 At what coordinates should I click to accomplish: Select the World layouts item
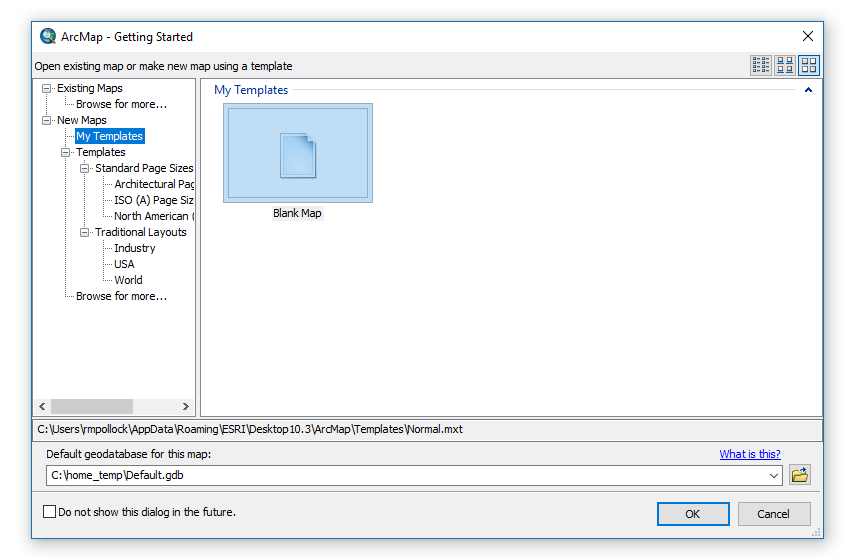pos(128,280)
